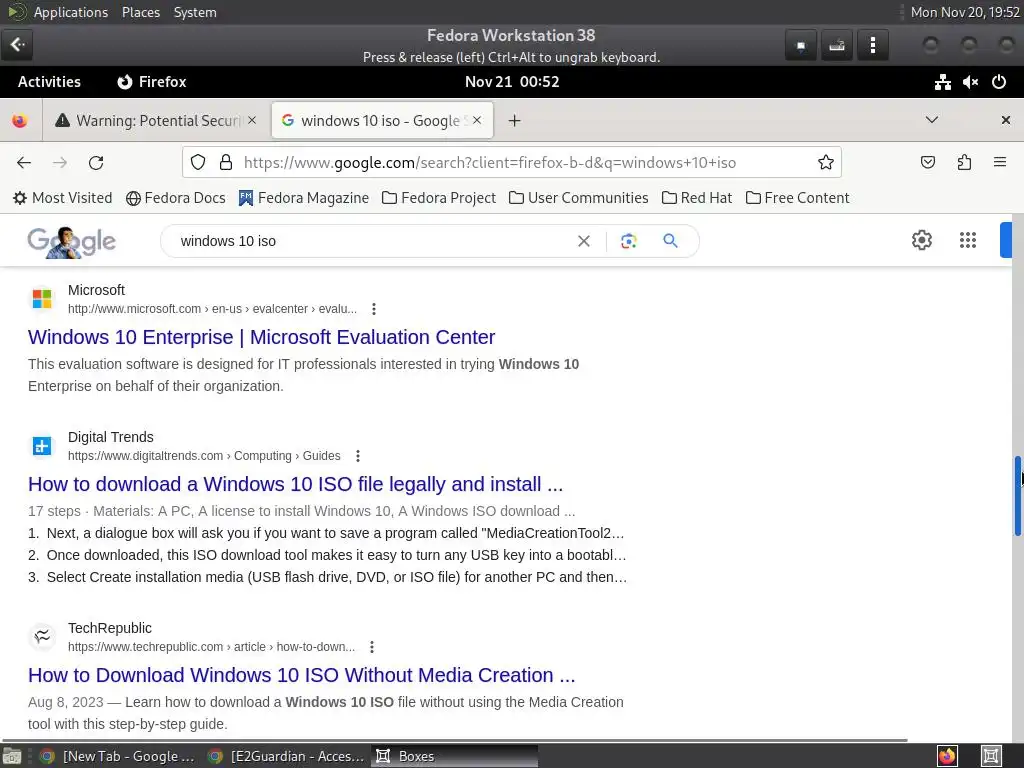Open more options for TechRepublic result

pyautogui.click(x=372, y=647)
